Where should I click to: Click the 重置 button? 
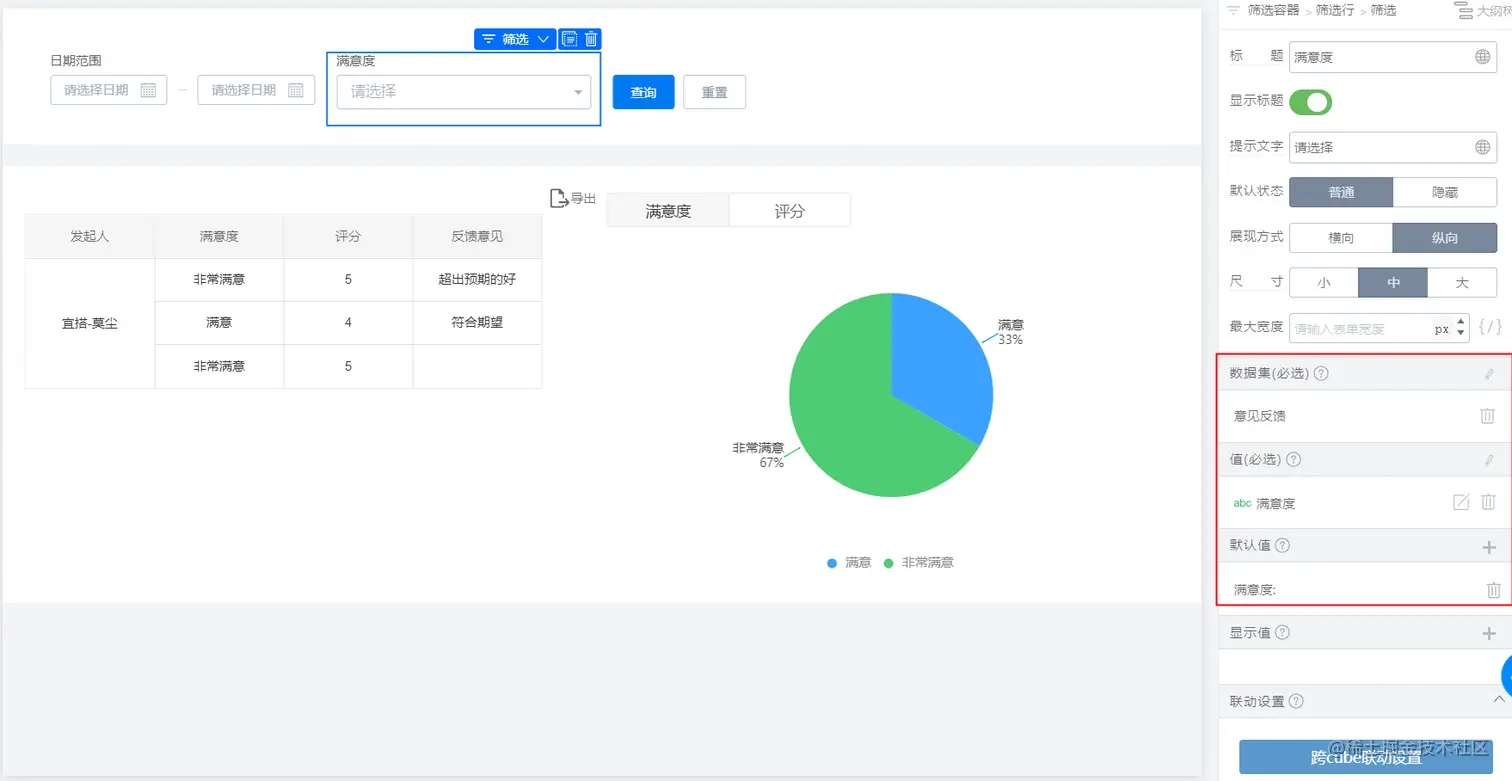click(714, 92)
